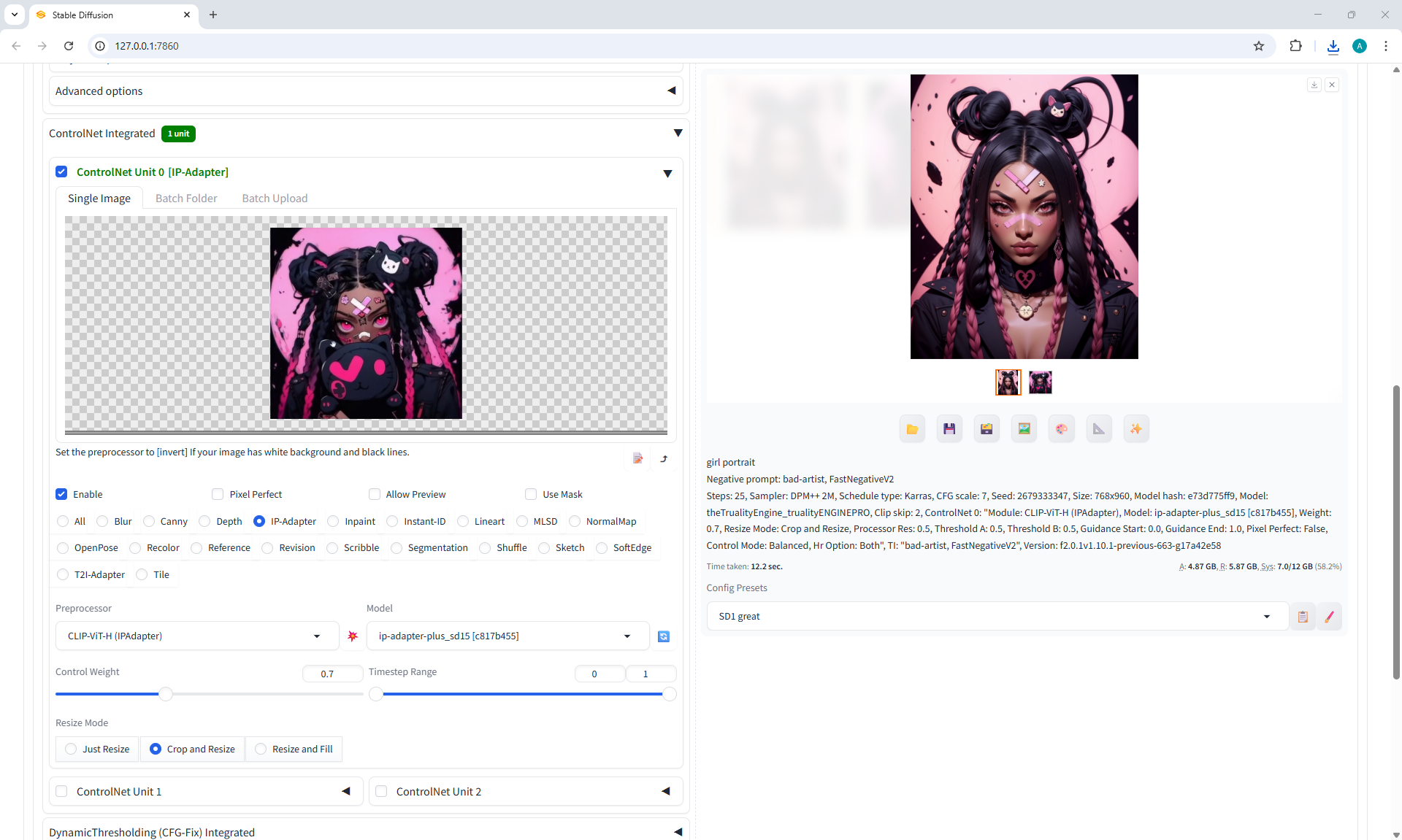Click the sparkles upscale icon
The height and width of the screenshot is (840, 1402).
pos(1136,429)
